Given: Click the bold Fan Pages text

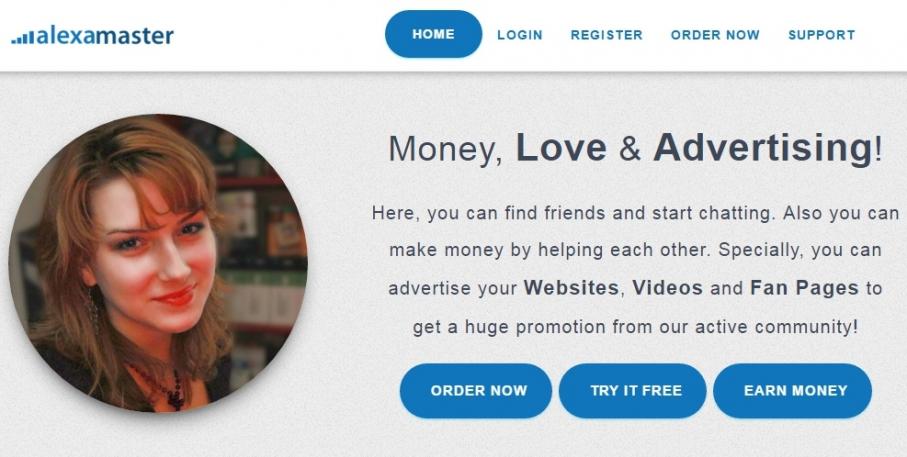Looking at the screenshot, I should [804, 288].
